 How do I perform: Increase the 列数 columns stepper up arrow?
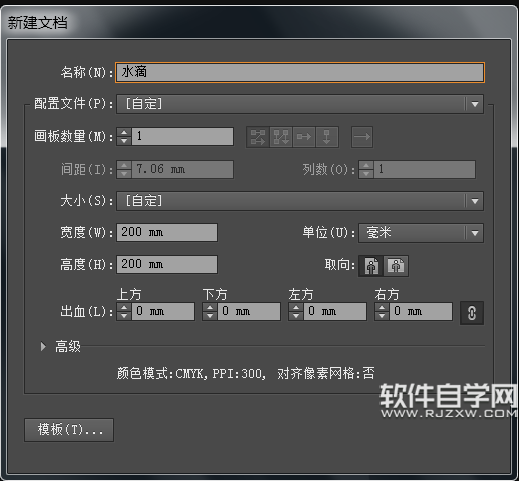pos(366,165)
